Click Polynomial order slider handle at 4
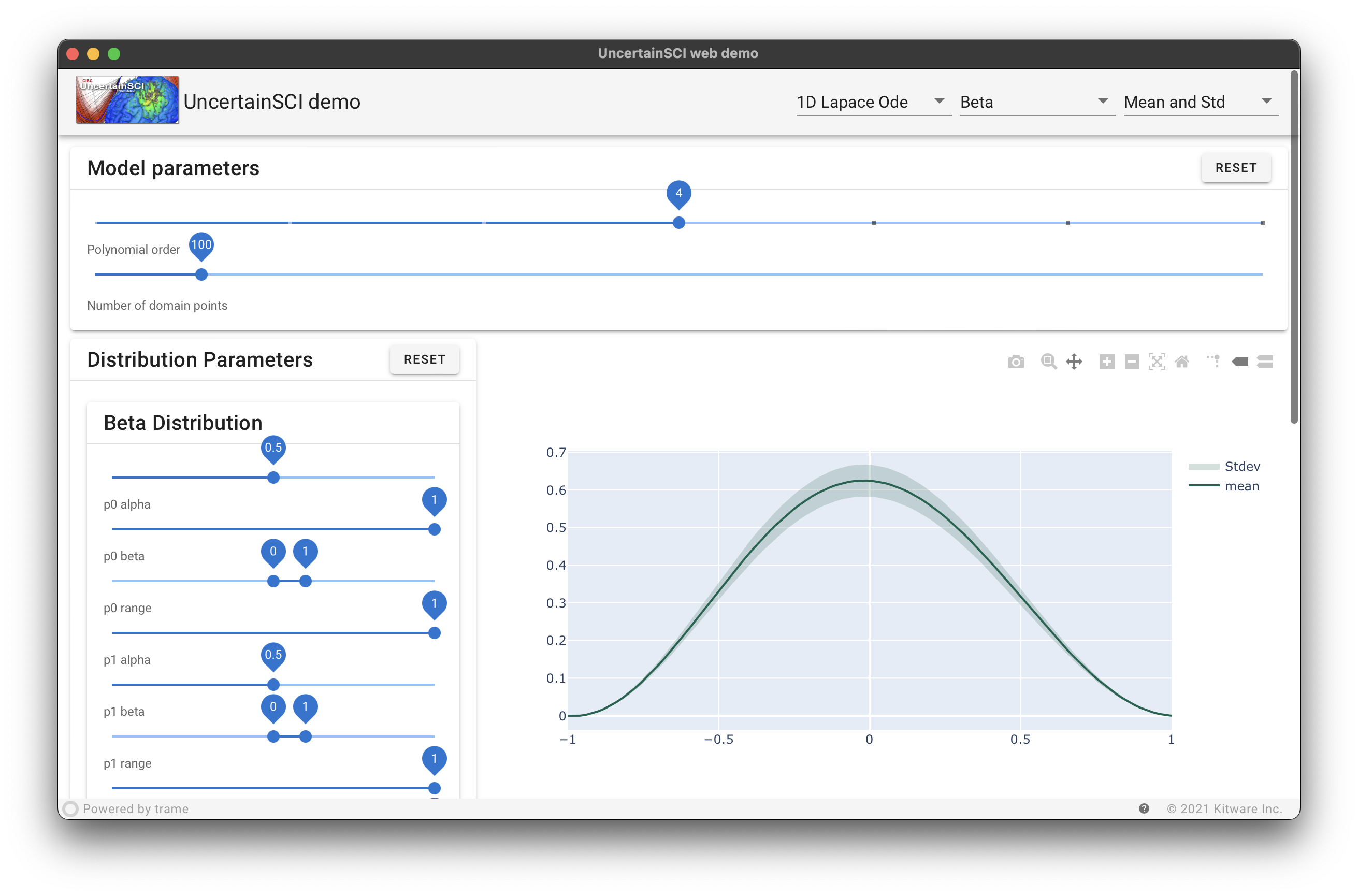This screenshot has height=896, width=1358. pyautogui.click(x=678, y=223)
